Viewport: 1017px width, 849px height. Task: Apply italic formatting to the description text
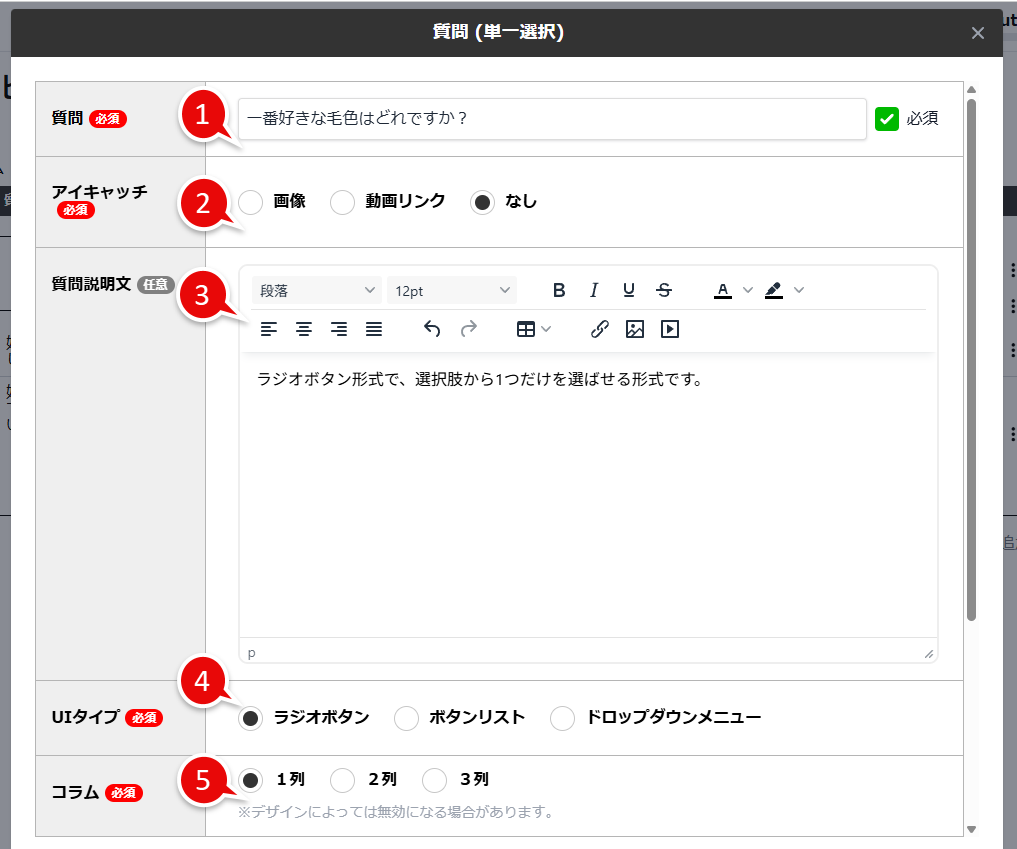coord(594,290)
